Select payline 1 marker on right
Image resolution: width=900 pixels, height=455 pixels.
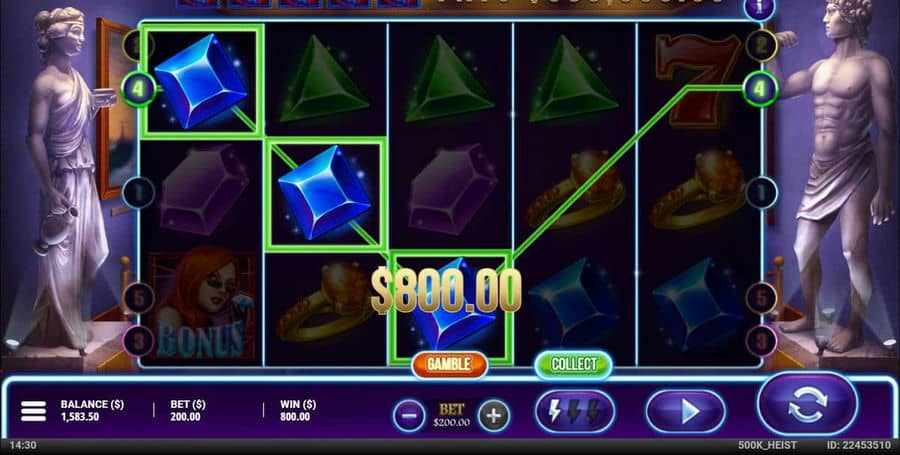[761, 193]
